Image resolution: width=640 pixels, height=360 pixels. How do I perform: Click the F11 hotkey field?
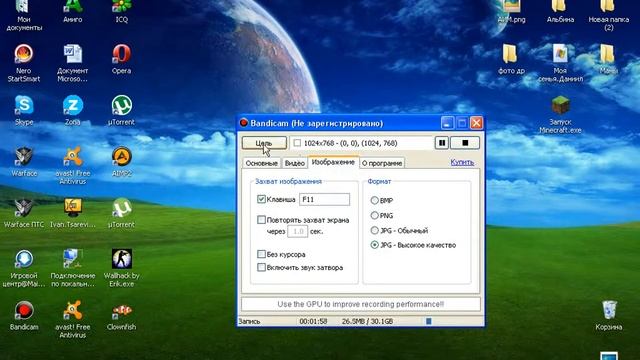pos(324,199)
